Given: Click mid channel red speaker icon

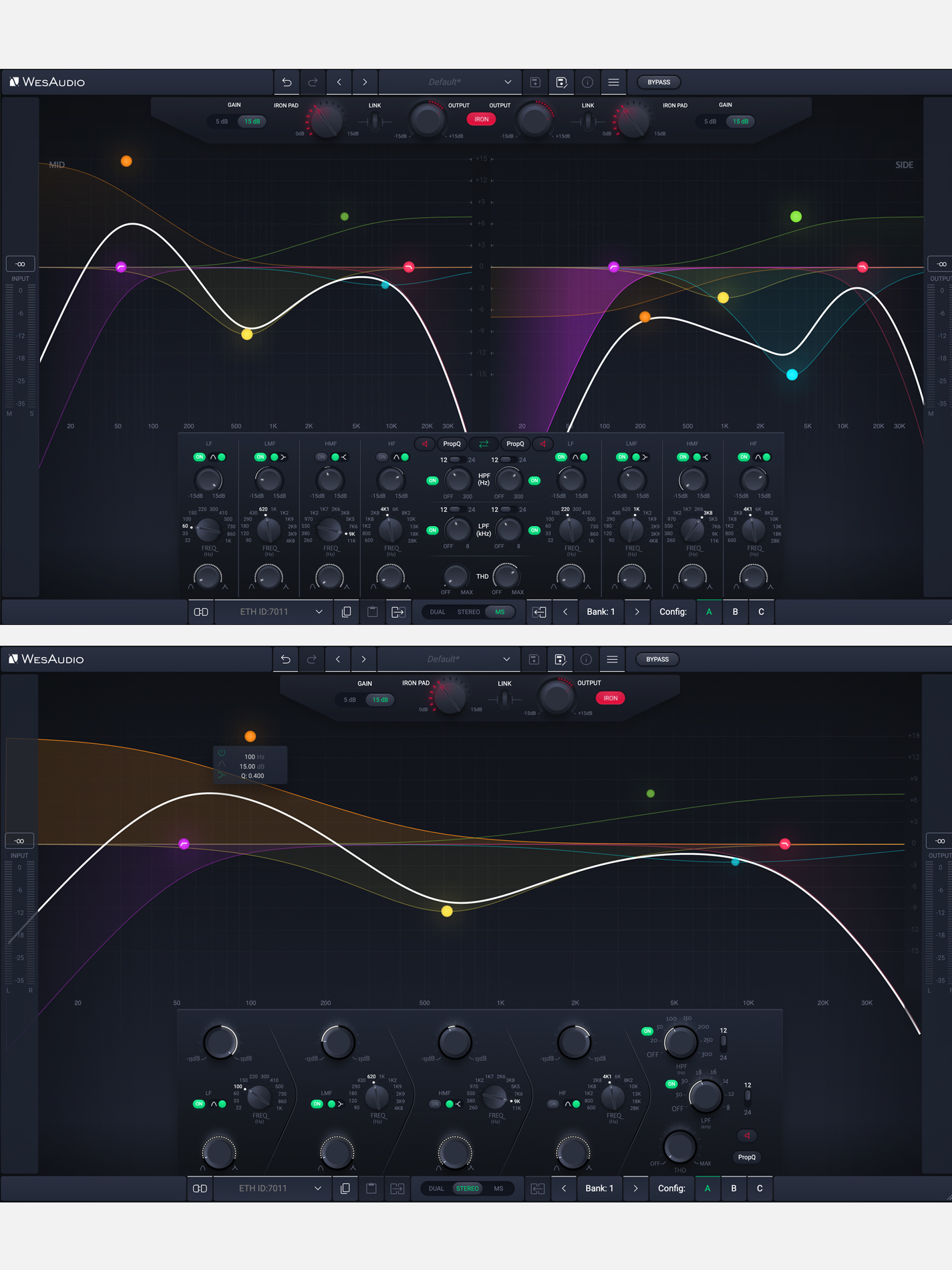Looking at the screenshot, I should tap(425, 444).
